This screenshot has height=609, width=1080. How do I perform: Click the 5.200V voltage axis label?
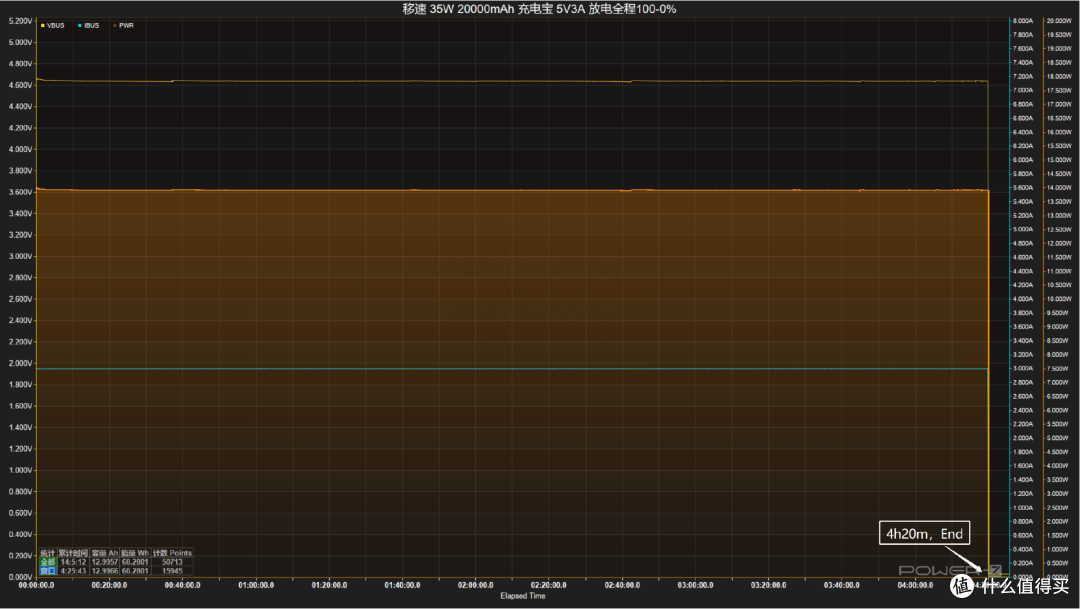pos(20,21)
